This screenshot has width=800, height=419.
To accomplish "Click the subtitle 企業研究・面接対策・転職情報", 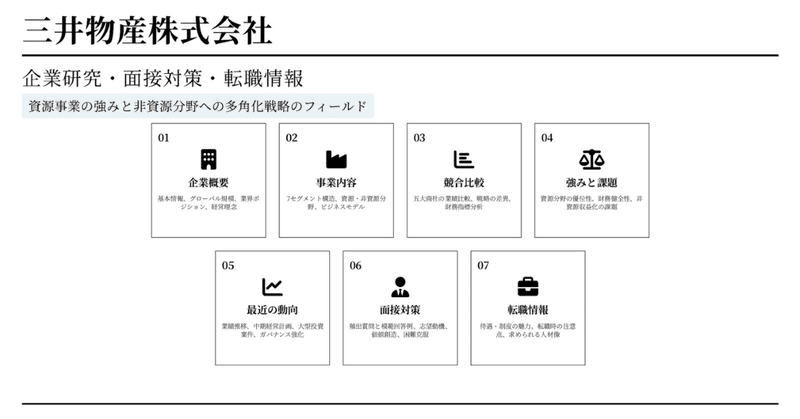I will pos(163,79).
